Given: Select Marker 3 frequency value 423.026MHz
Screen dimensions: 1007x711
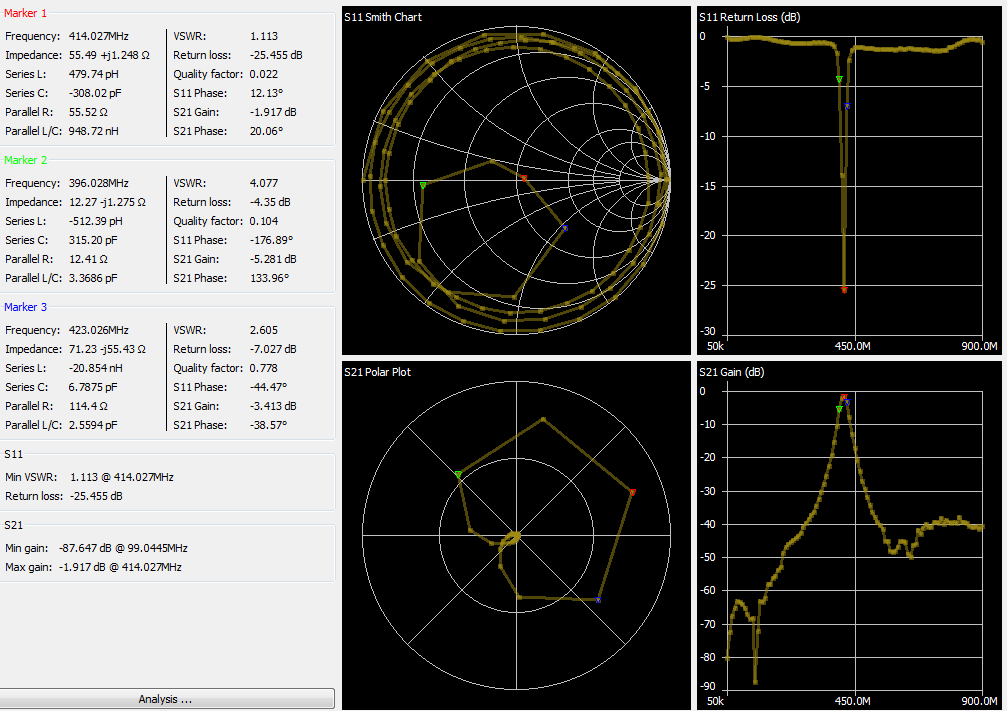Looking at the screenshot, I should coord(99,330).
